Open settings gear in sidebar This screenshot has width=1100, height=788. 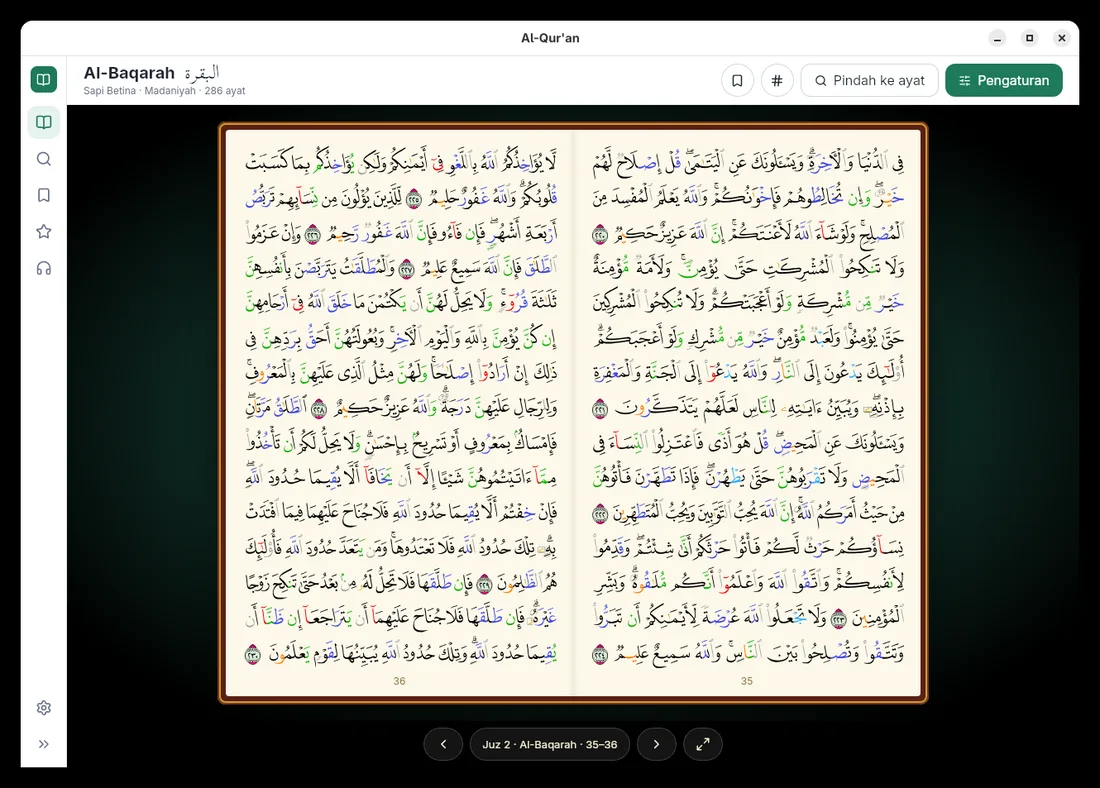click(x=43, y=707)
